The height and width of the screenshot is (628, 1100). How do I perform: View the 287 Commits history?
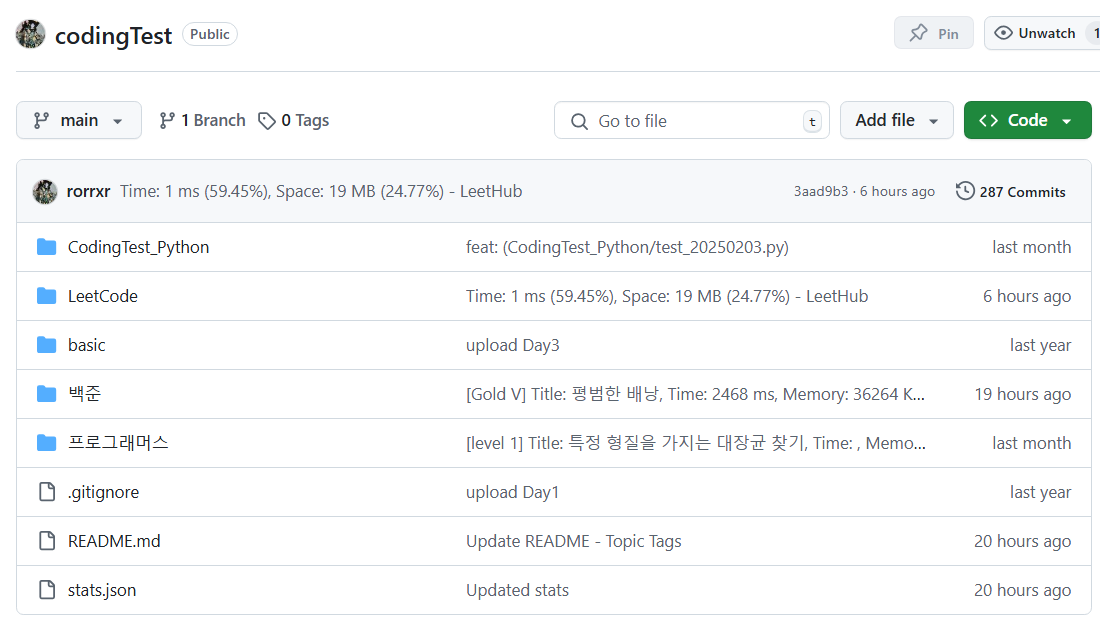[1010, 192]
